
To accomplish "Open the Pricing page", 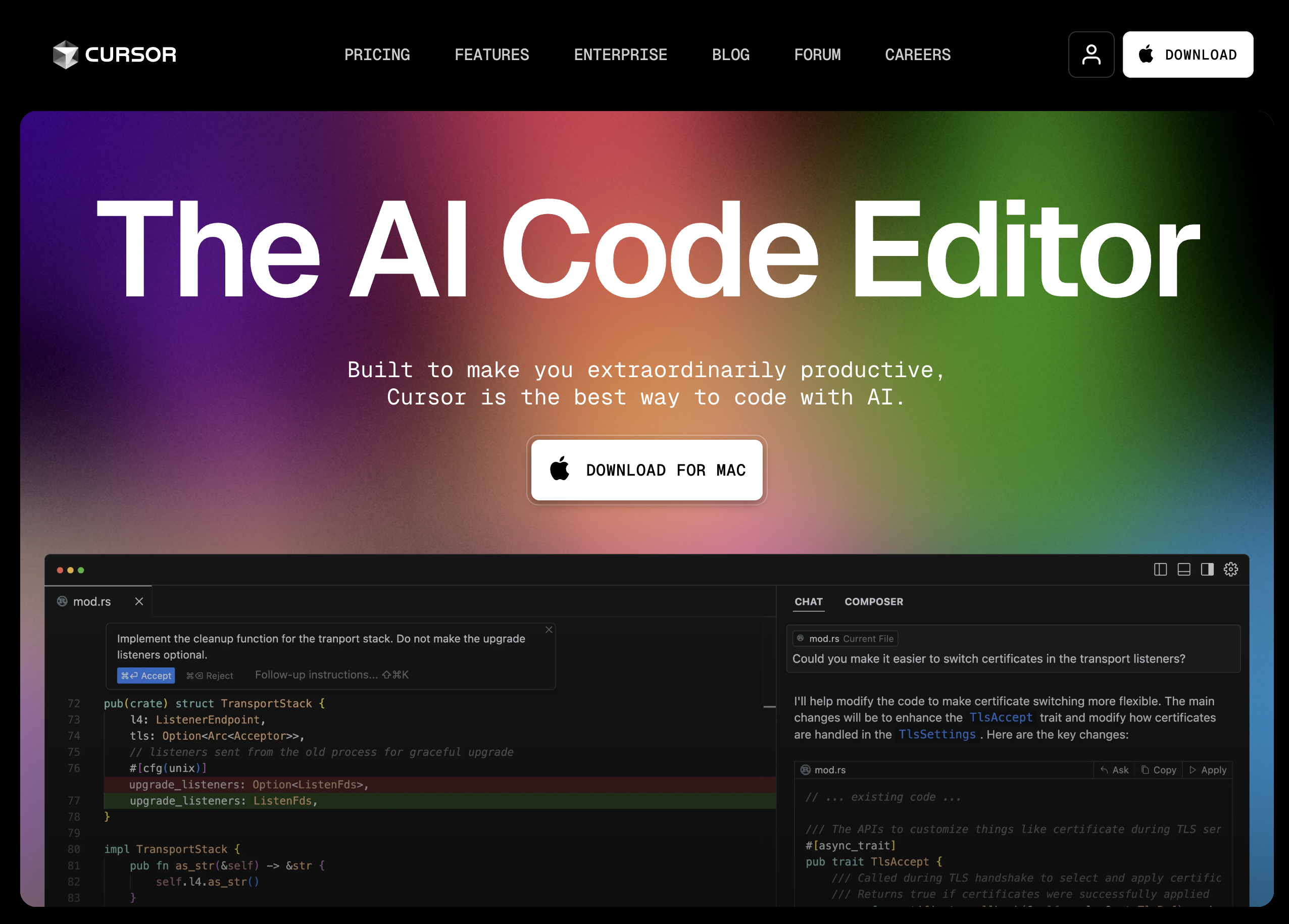I will click(x=377, y=55).
